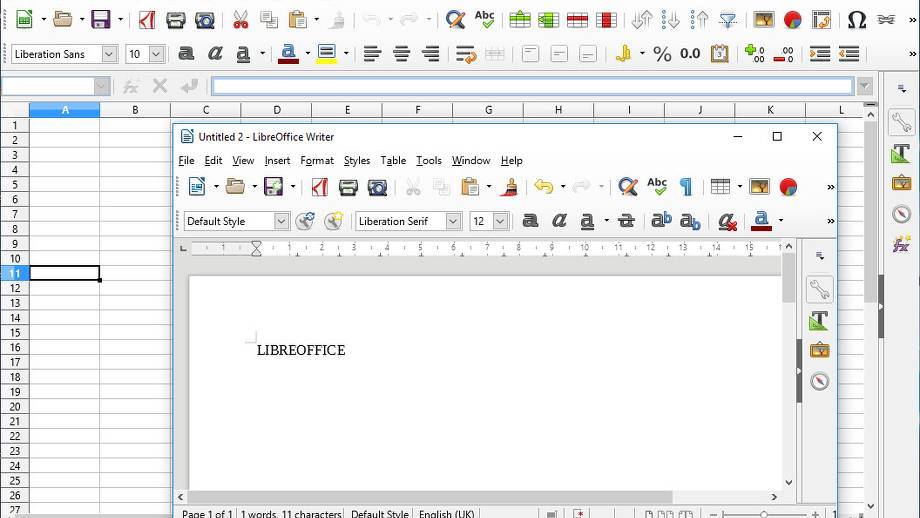
Task: Click English (UK) language in status bar
Action: pyautogui.click(x=446, y=514)
